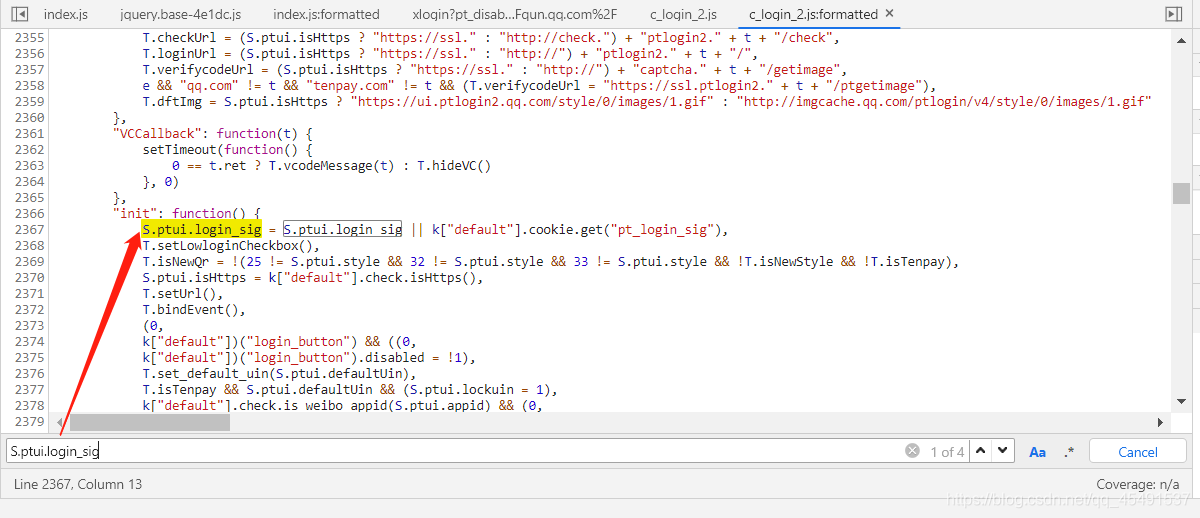The height and width of the screenshot is (518, 1200).
Task: Switch to index.js:formatted tab
Action: coord(326,14)
